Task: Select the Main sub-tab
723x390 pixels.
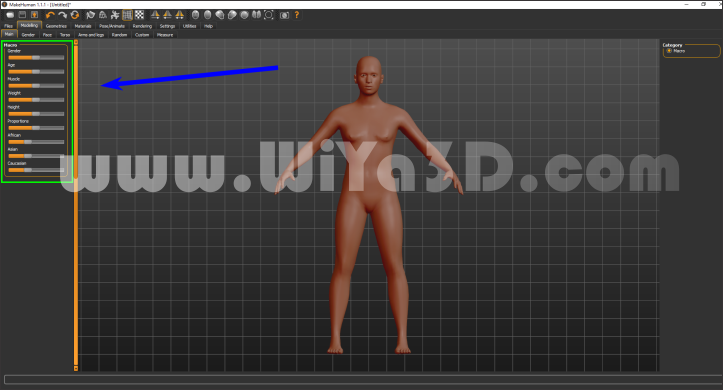Action: point(9,34)
